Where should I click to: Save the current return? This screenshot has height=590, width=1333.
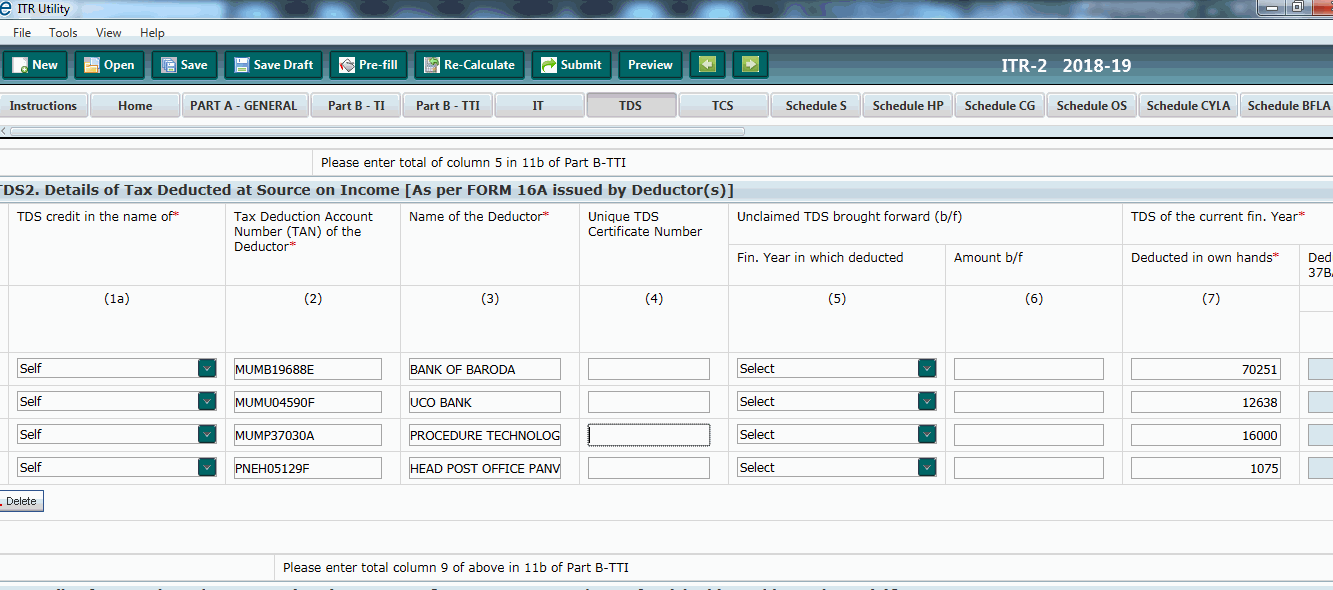pos(184,63)
